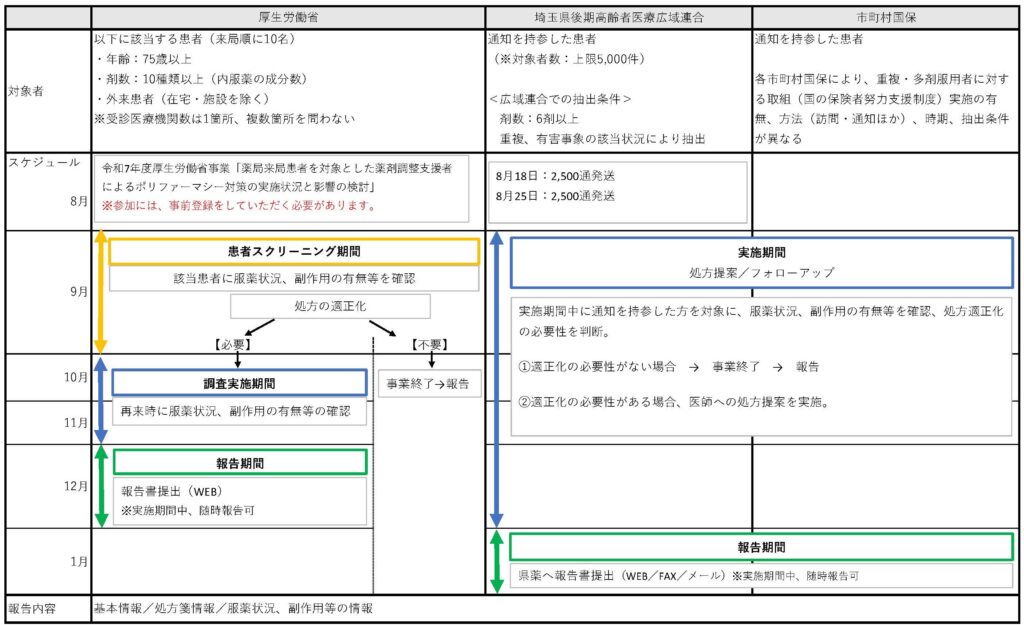Select the 対象者 row label
Image resolution: width=1024 pixels, height=625 pixels.
[26, 91]
